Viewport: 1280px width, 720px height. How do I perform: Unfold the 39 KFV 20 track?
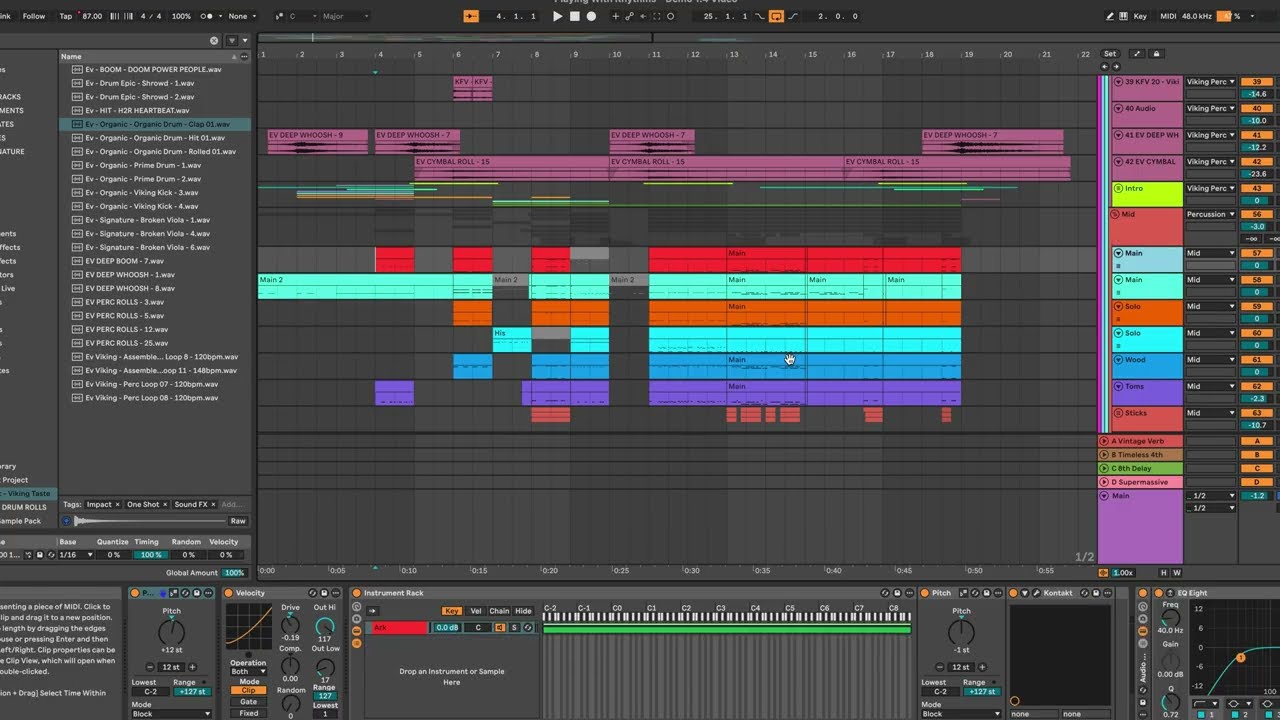1118,82
